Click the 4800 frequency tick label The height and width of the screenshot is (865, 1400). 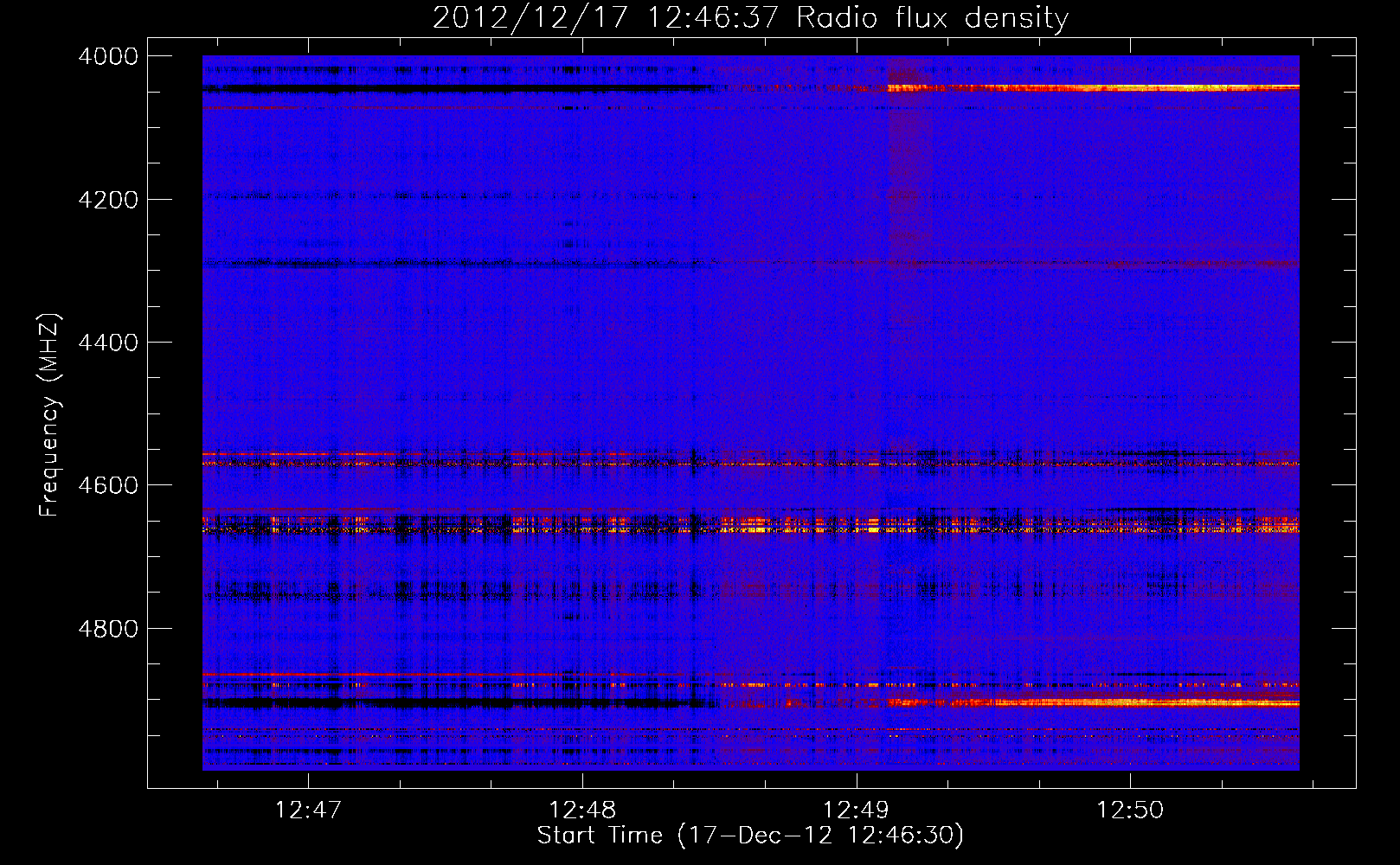coord(108,629)
